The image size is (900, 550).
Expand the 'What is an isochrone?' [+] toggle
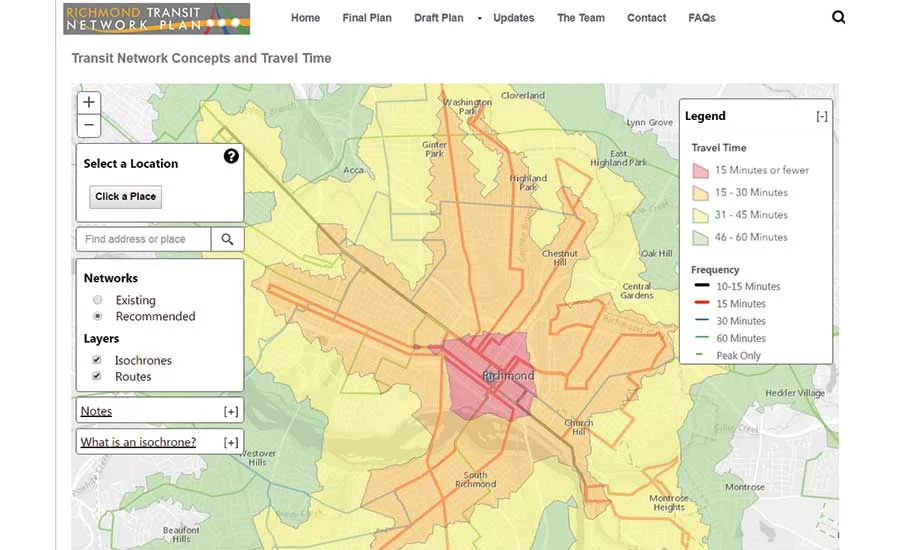(x=231, y=443)
